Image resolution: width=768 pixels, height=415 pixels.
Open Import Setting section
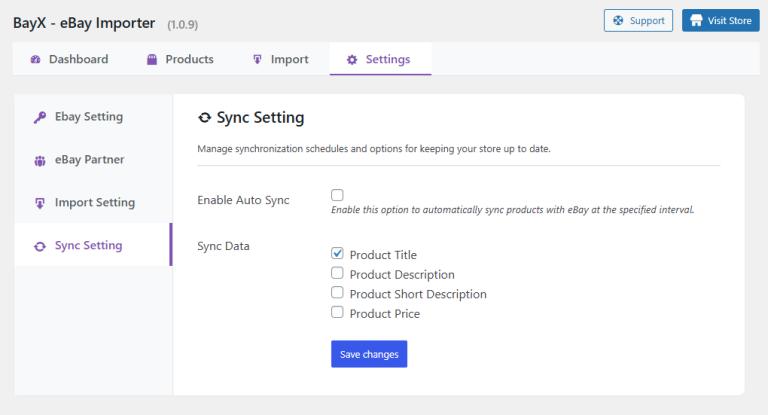pos(93,202)
